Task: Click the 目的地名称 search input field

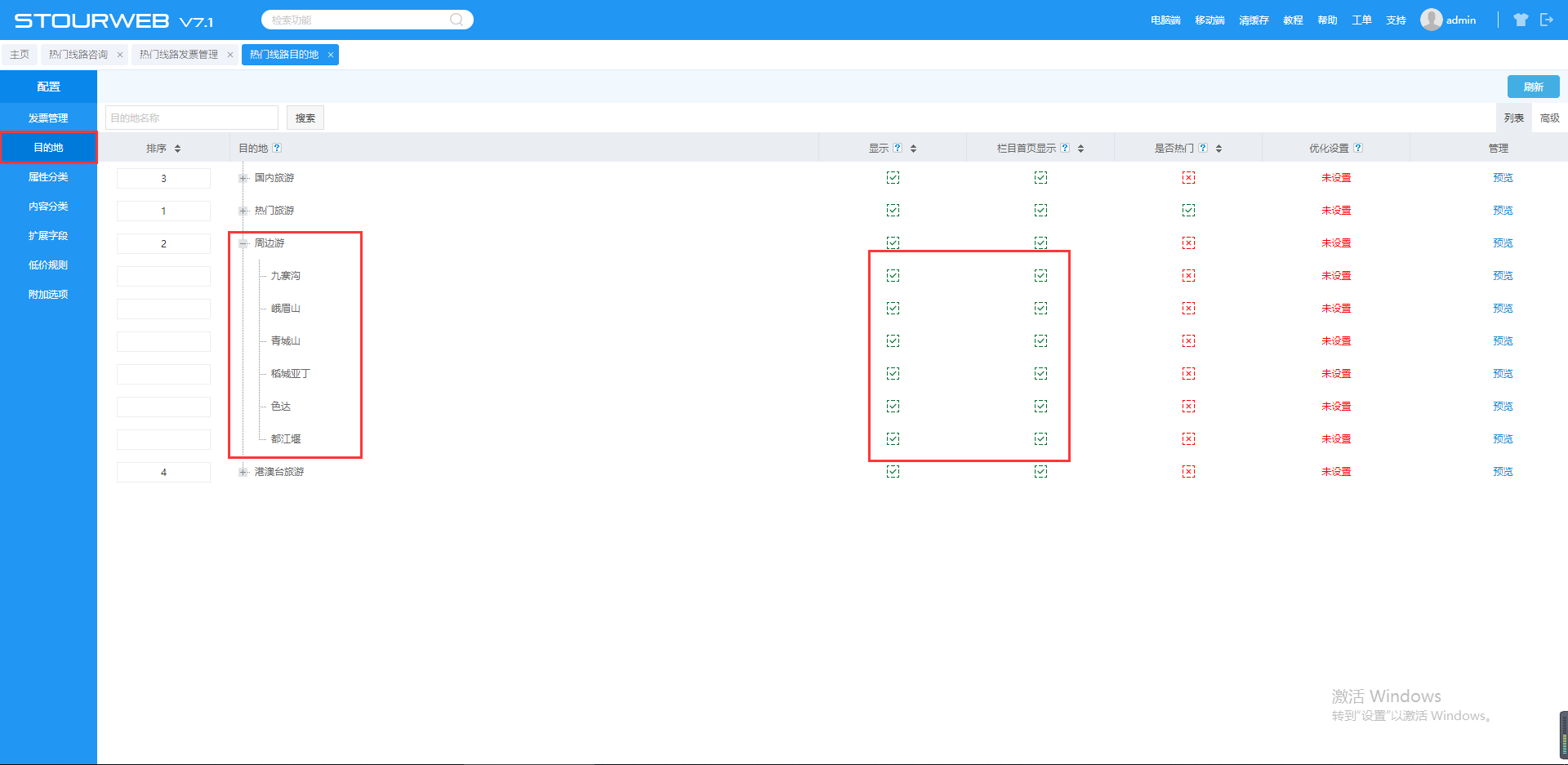Action: pos(192,118)
